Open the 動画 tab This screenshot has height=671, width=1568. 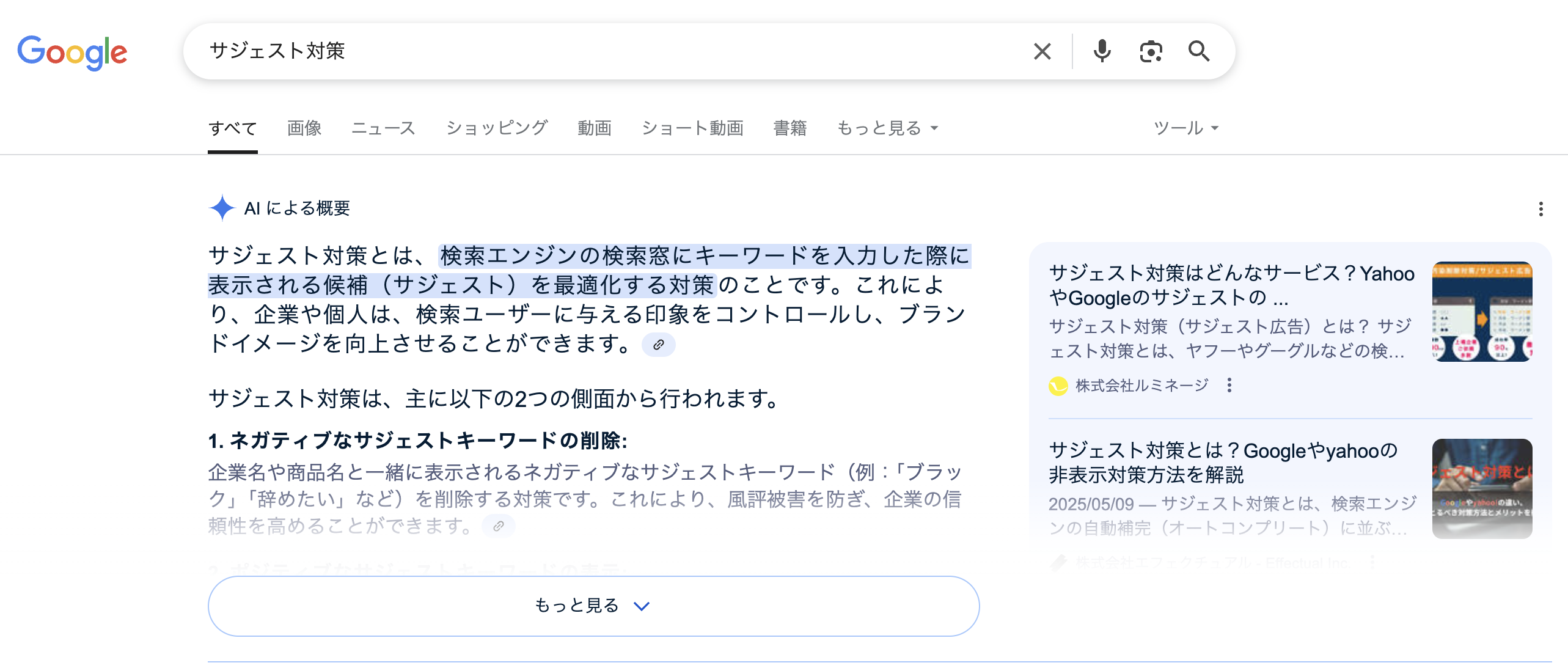click(x=595, y=128)
